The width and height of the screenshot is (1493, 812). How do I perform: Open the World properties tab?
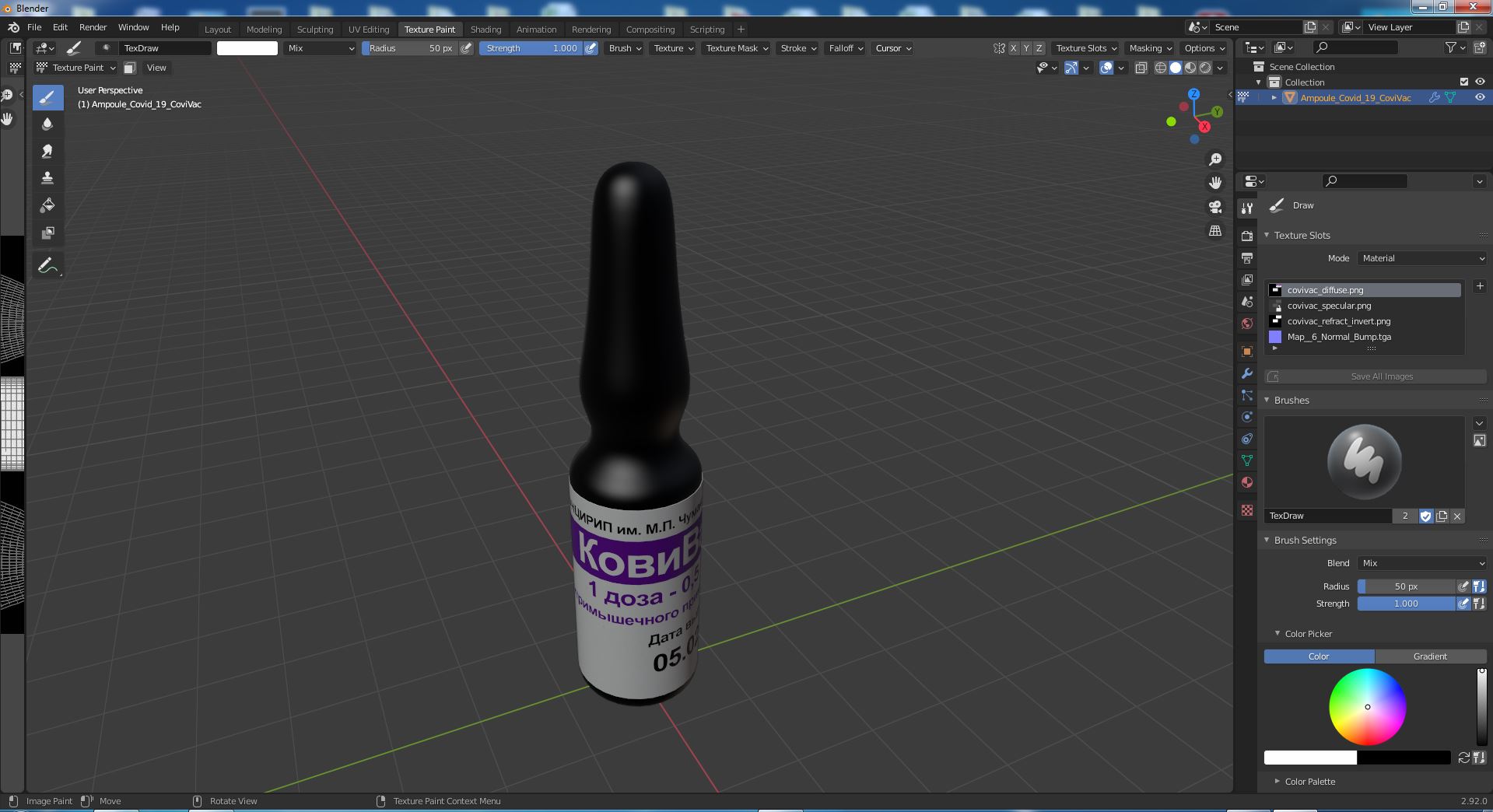pos(1247,324)
